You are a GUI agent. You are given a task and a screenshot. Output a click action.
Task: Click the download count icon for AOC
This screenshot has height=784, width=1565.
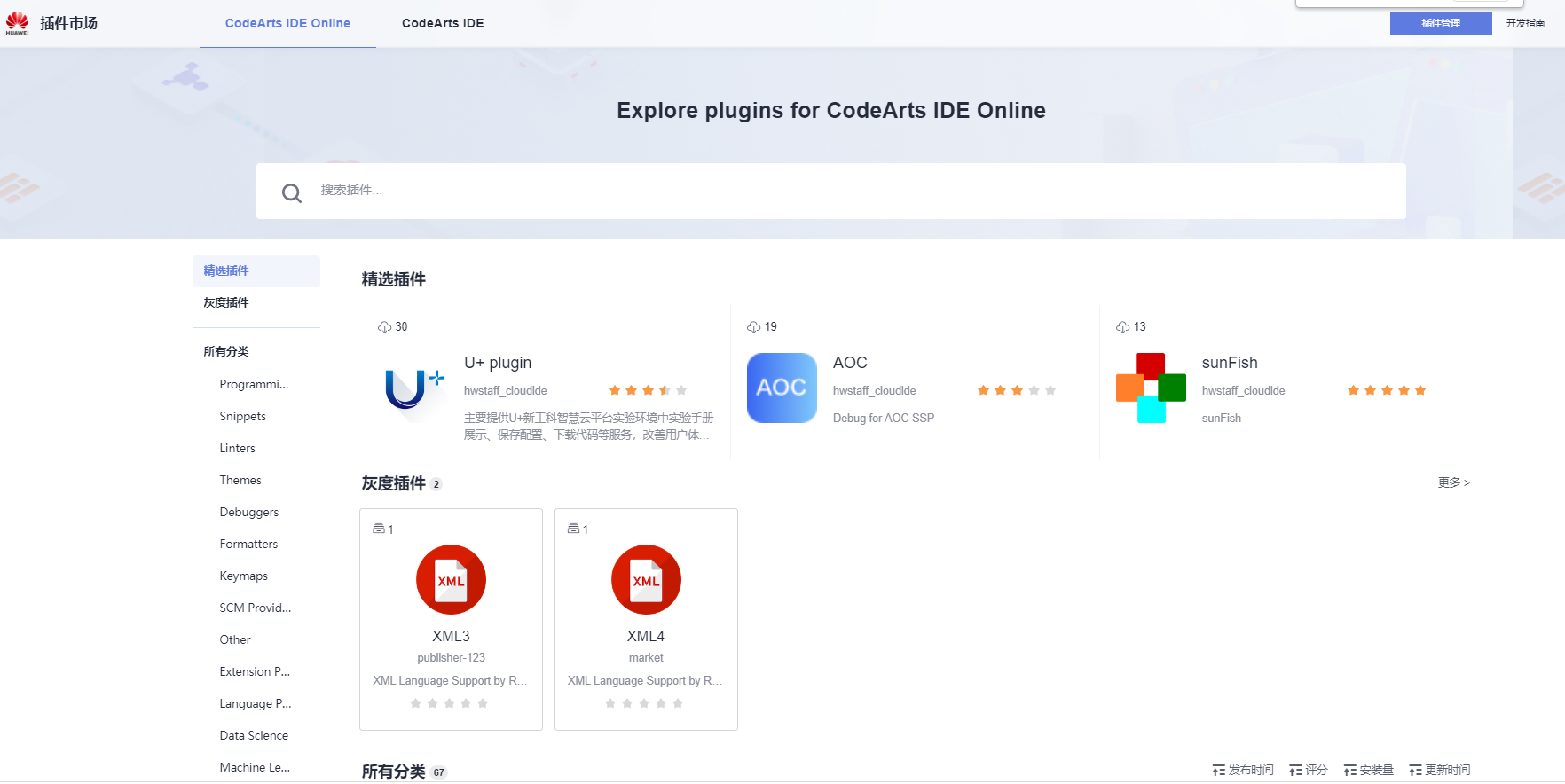pos(753,327)
